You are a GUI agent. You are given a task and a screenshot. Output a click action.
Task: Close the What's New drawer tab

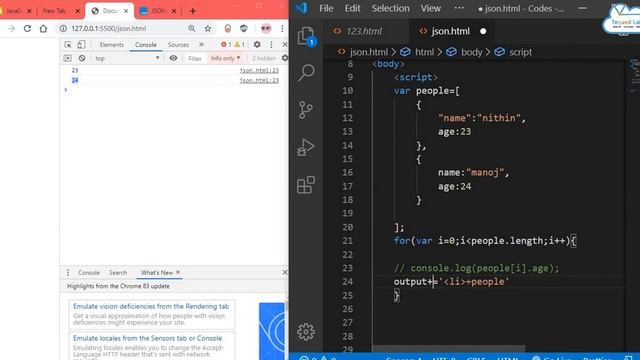click(178, 272)
